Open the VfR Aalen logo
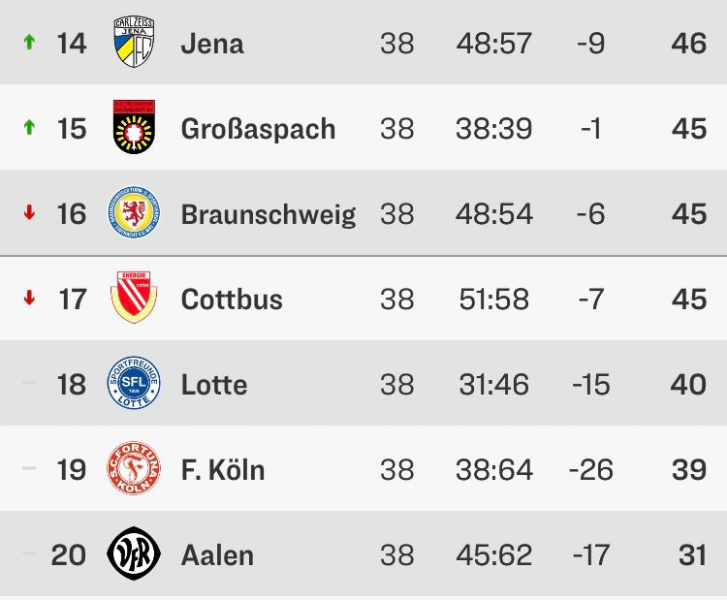The width and height of the screenshot is (727, 600). [133, 554]
